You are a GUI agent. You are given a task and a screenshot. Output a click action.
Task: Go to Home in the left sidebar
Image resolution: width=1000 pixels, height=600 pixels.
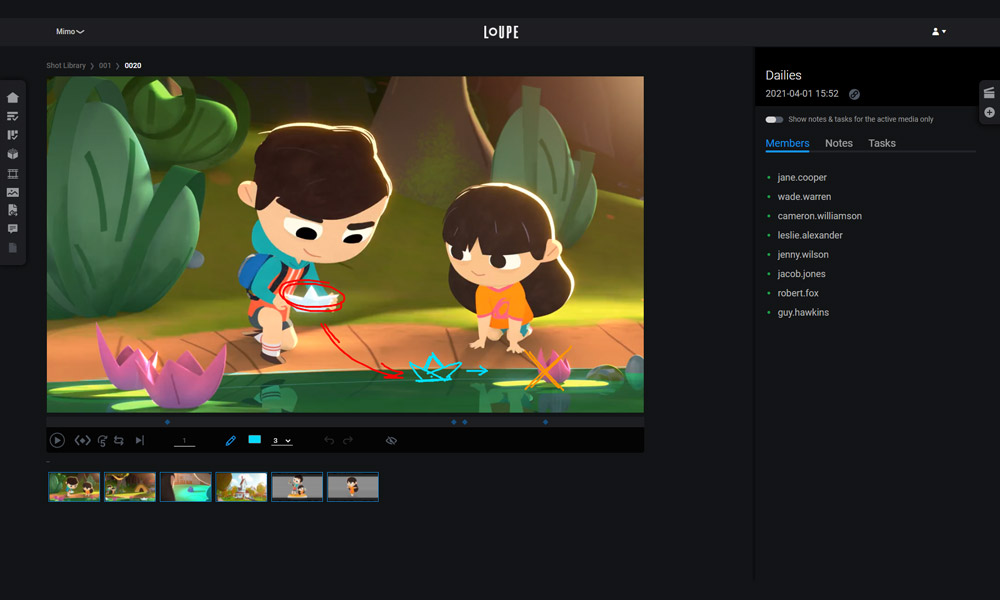[x=13, y=98]
